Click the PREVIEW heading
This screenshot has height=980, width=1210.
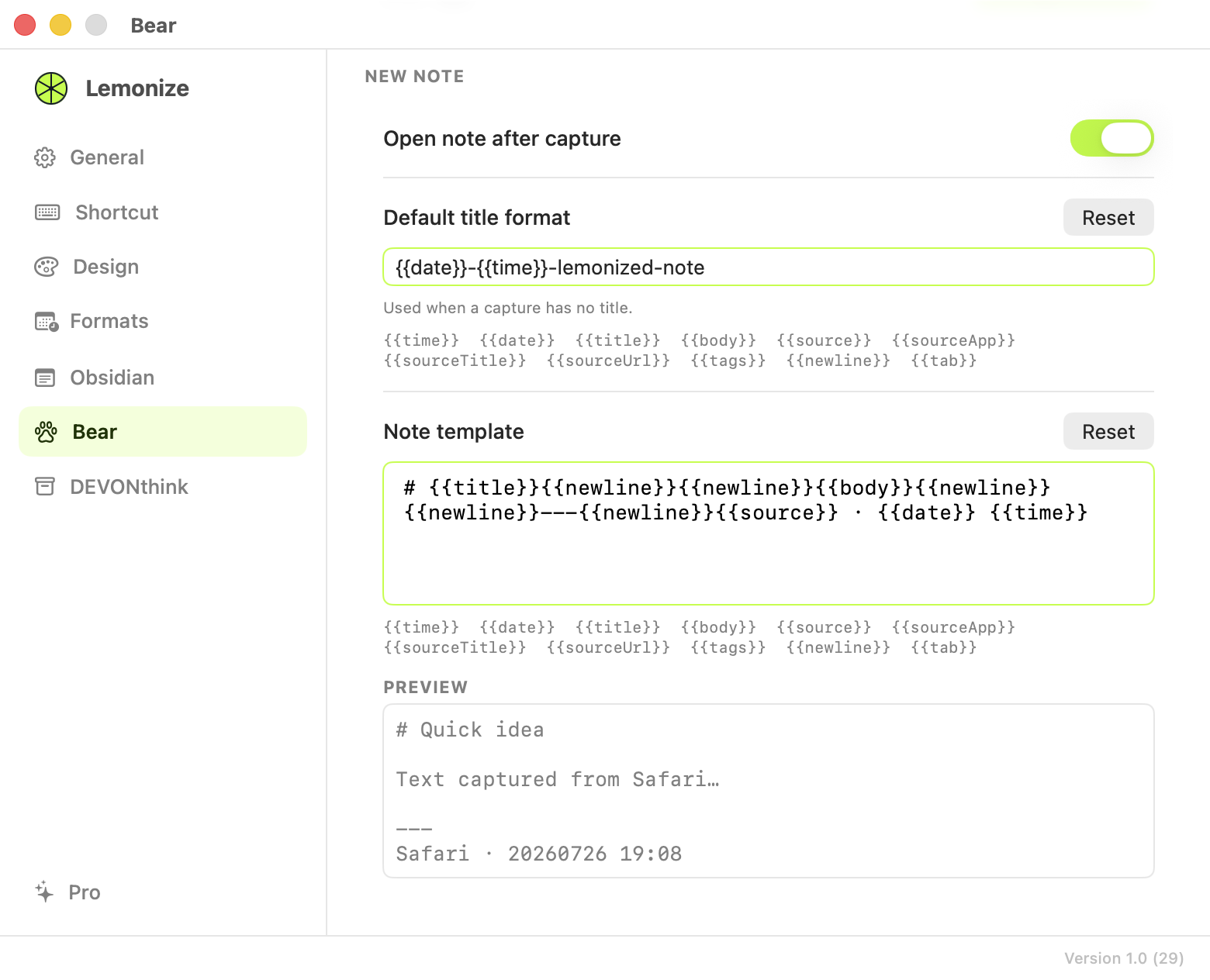pyautogui.click(x=426, y=687)
